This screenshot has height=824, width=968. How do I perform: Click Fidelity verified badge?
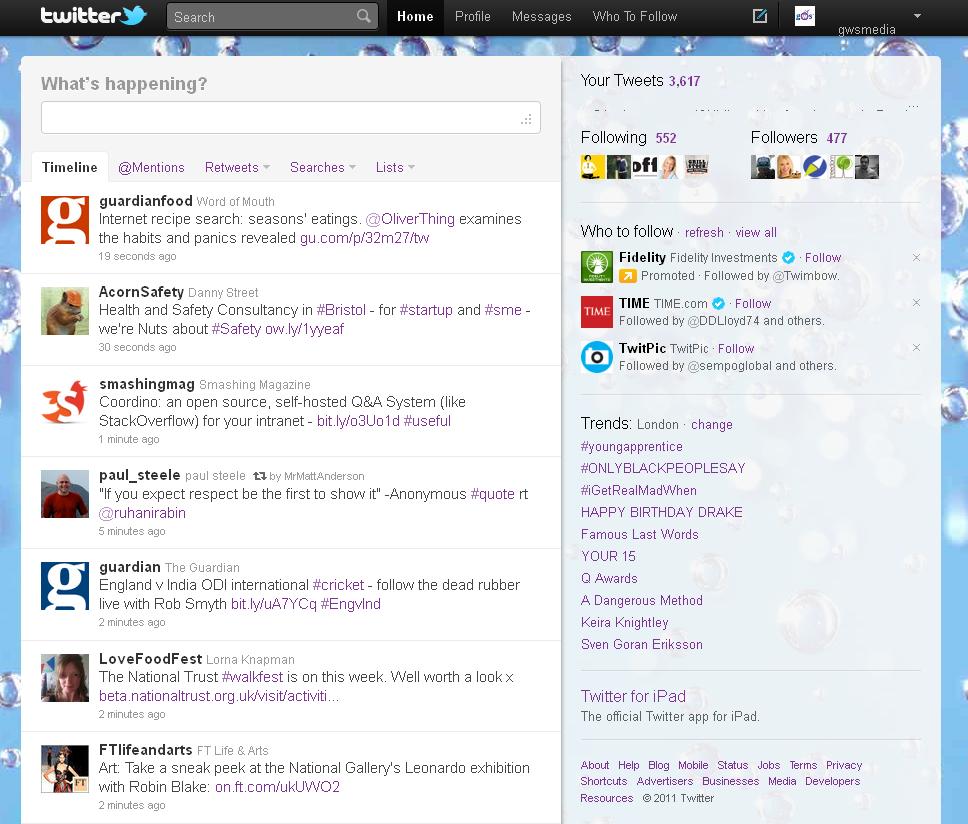tap(788, 257)
